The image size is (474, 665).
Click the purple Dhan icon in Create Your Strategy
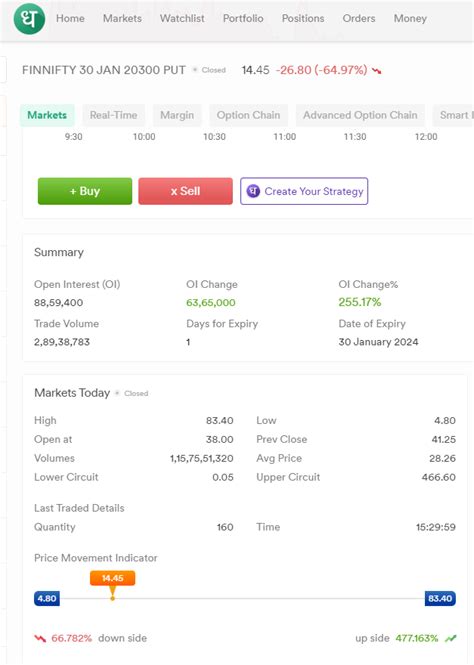253,191
